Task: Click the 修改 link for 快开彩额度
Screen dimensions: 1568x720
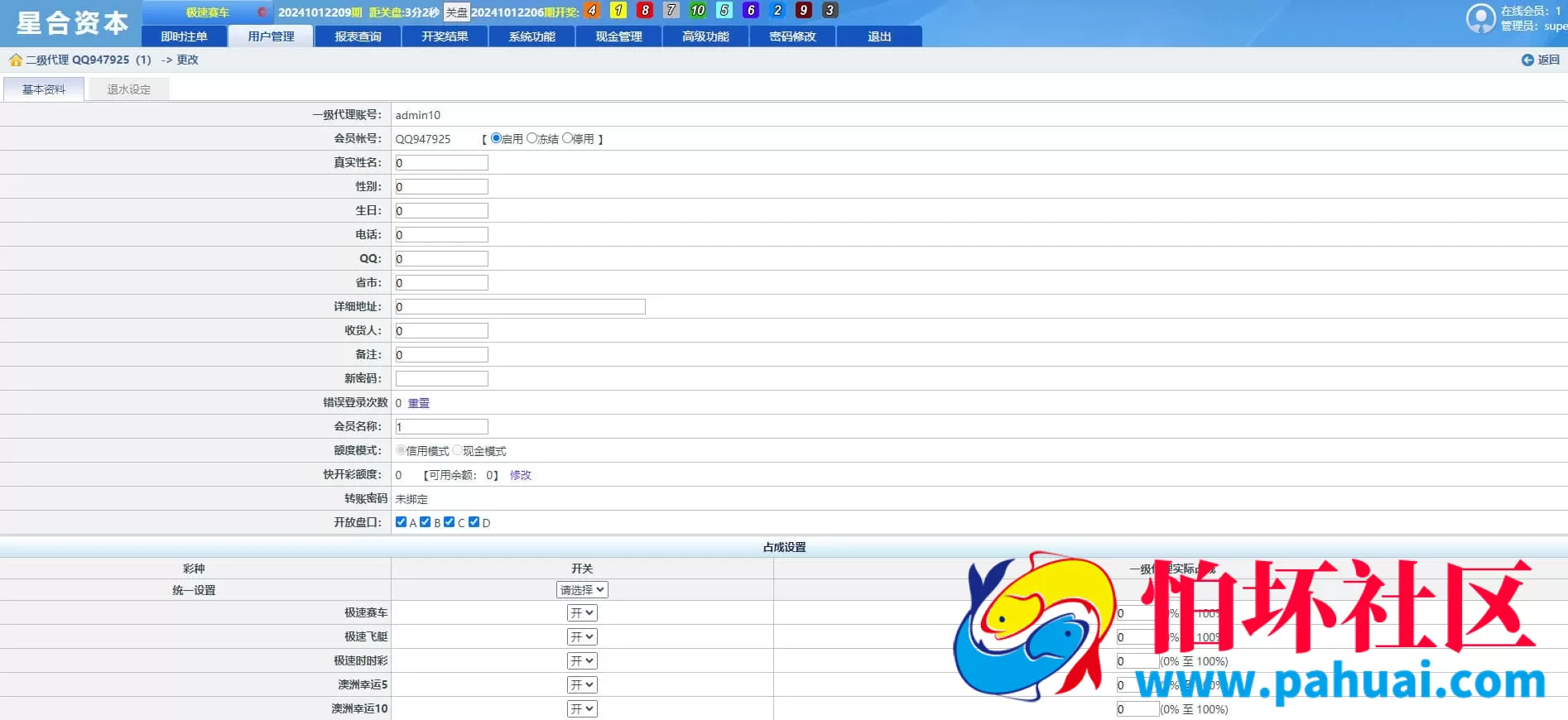Action: tap(521, 475)
